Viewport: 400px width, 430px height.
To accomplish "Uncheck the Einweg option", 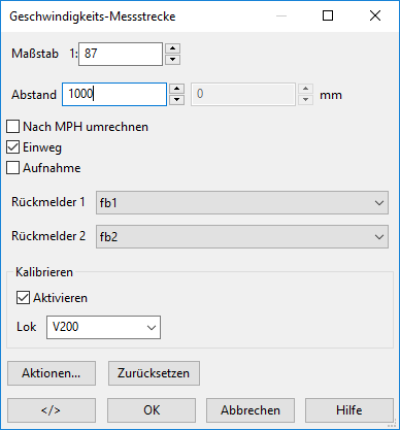I will coord(13,147).
